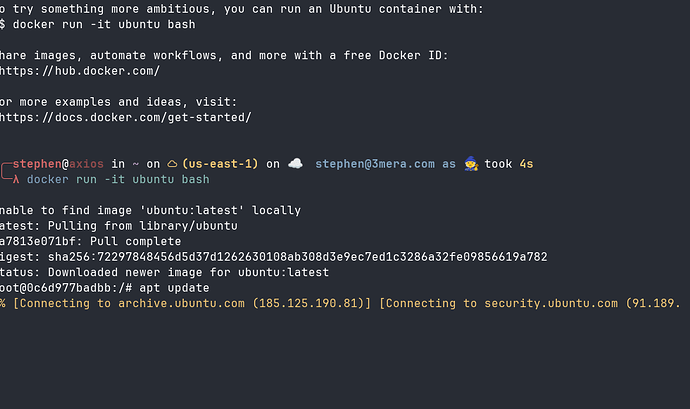The image size is (690, 409).
Task: Click the 'axios' hostname in the prompt
Action: 86,164
